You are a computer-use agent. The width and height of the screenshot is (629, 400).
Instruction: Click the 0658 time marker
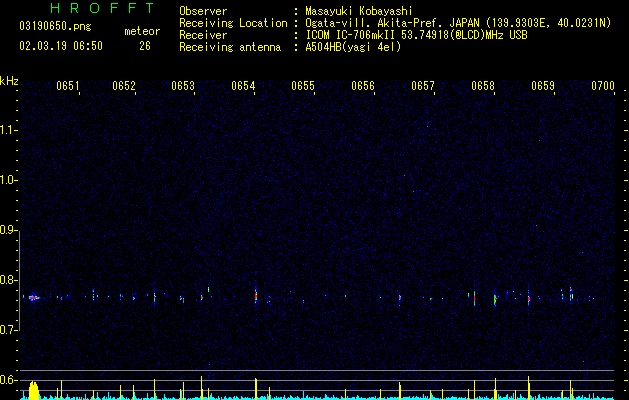click(x=483, y=86)
